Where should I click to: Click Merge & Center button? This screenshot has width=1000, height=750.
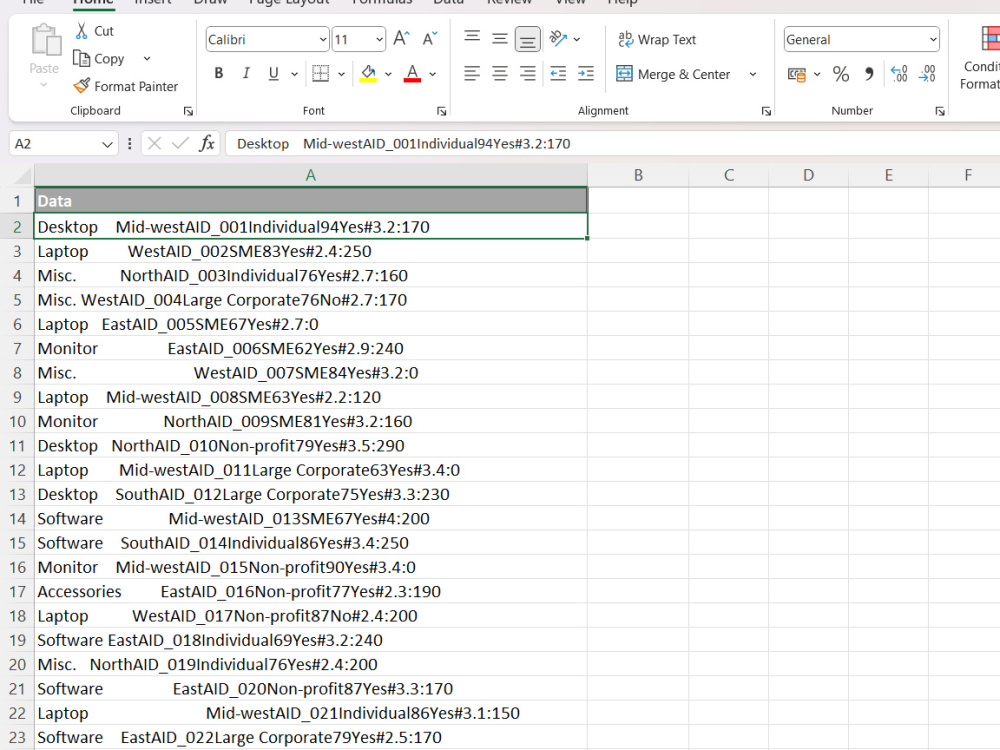pos(673,74)
